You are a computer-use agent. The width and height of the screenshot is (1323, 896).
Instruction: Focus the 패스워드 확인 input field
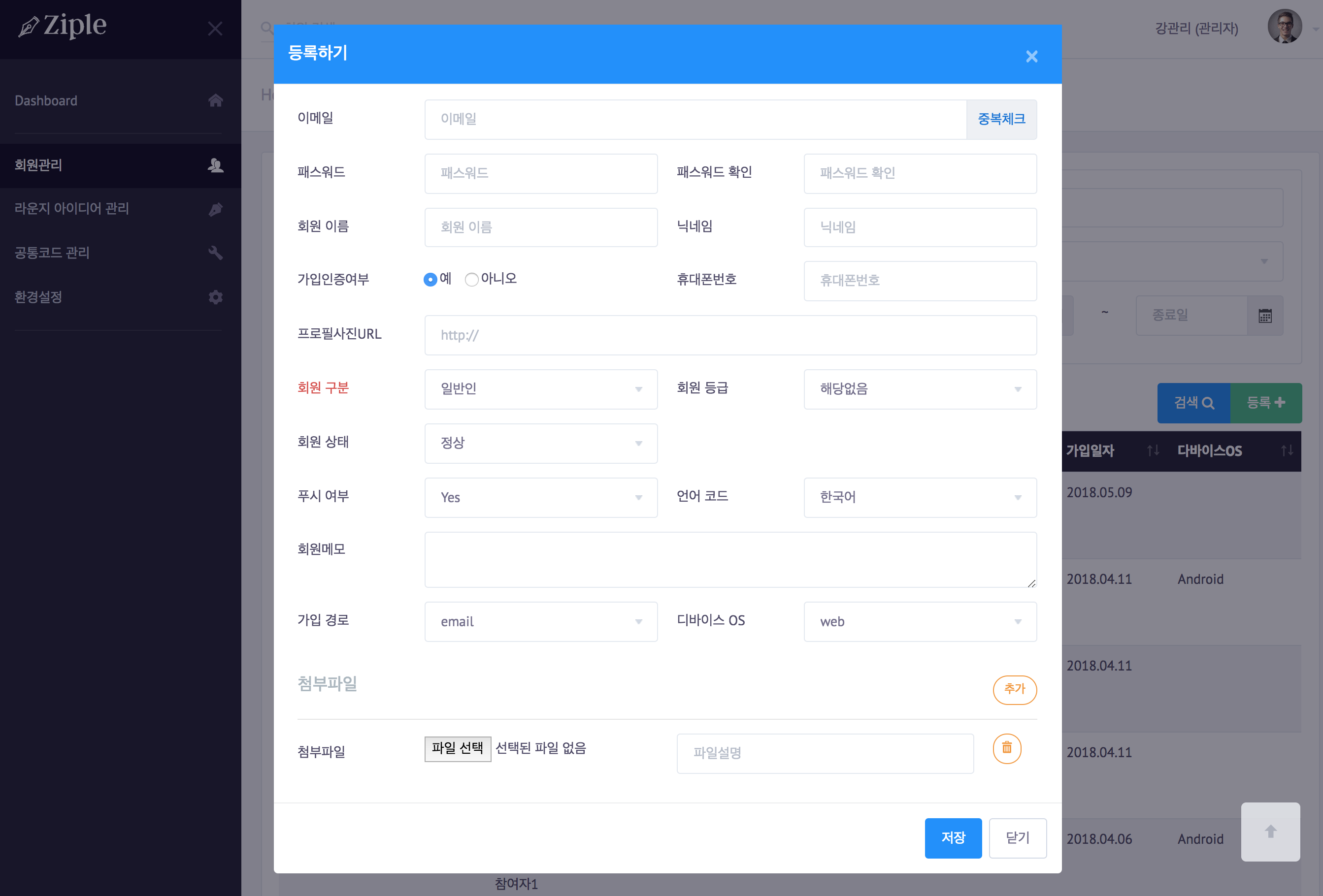(x=920, y=173)
